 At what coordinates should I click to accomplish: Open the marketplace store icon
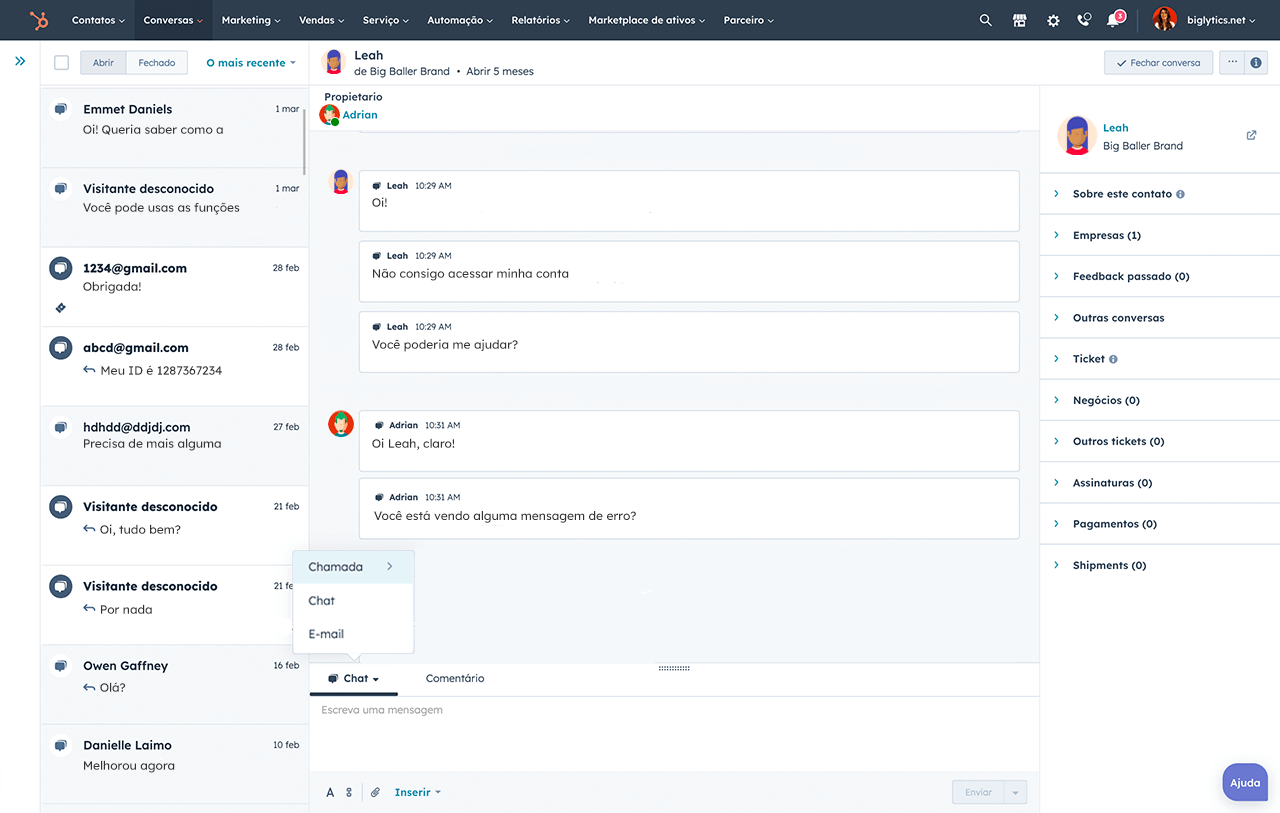1019,20
